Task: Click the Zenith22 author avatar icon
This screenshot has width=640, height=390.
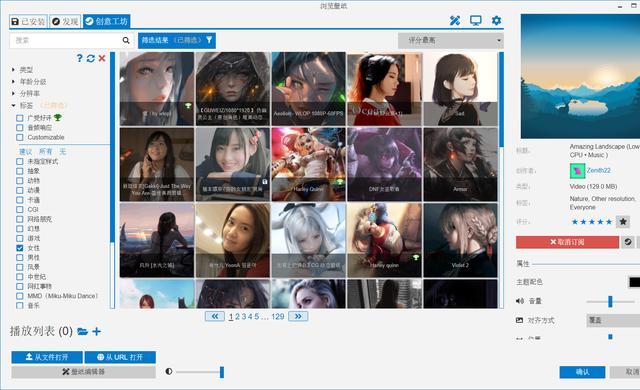Action: [x=577, y=171]
